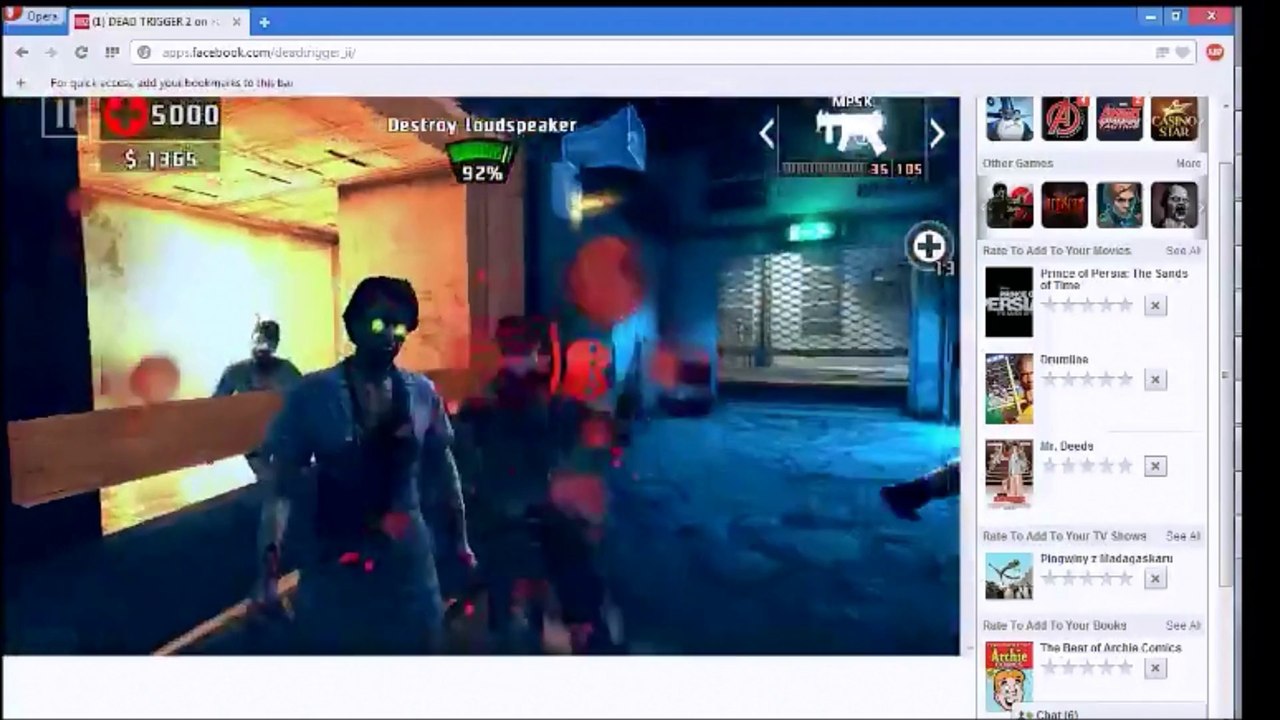This screenshot has height=720, width=1280.
Task: Rate Prince of Persia five stars
Action: click(1125, 305)
